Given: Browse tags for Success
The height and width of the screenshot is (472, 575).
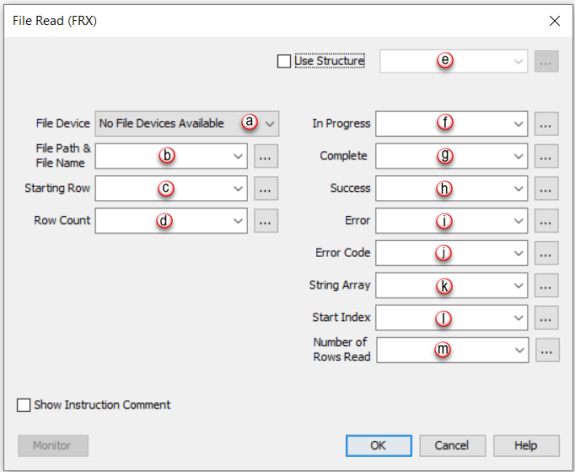Looking at the screenshot, I should click(x=546, y=189).
